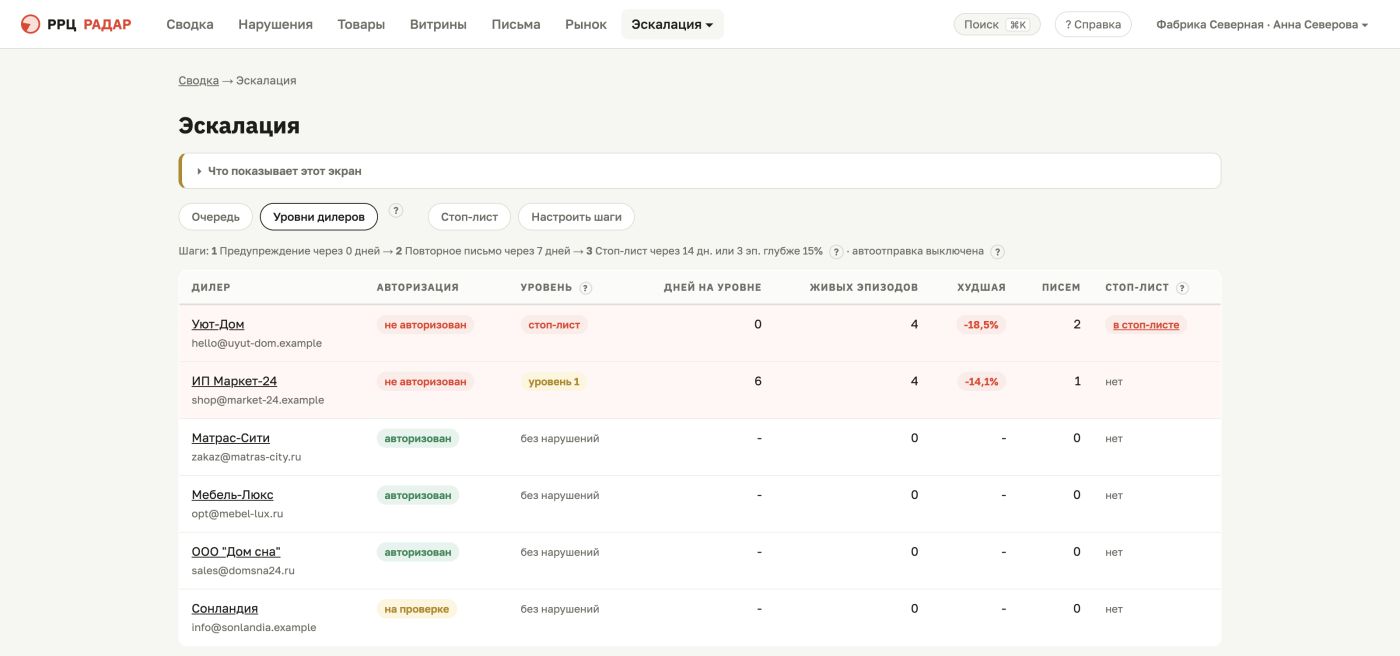Click the Сводка breadcrumb link
Screen dimensions: 1400x656
(199, 80)
